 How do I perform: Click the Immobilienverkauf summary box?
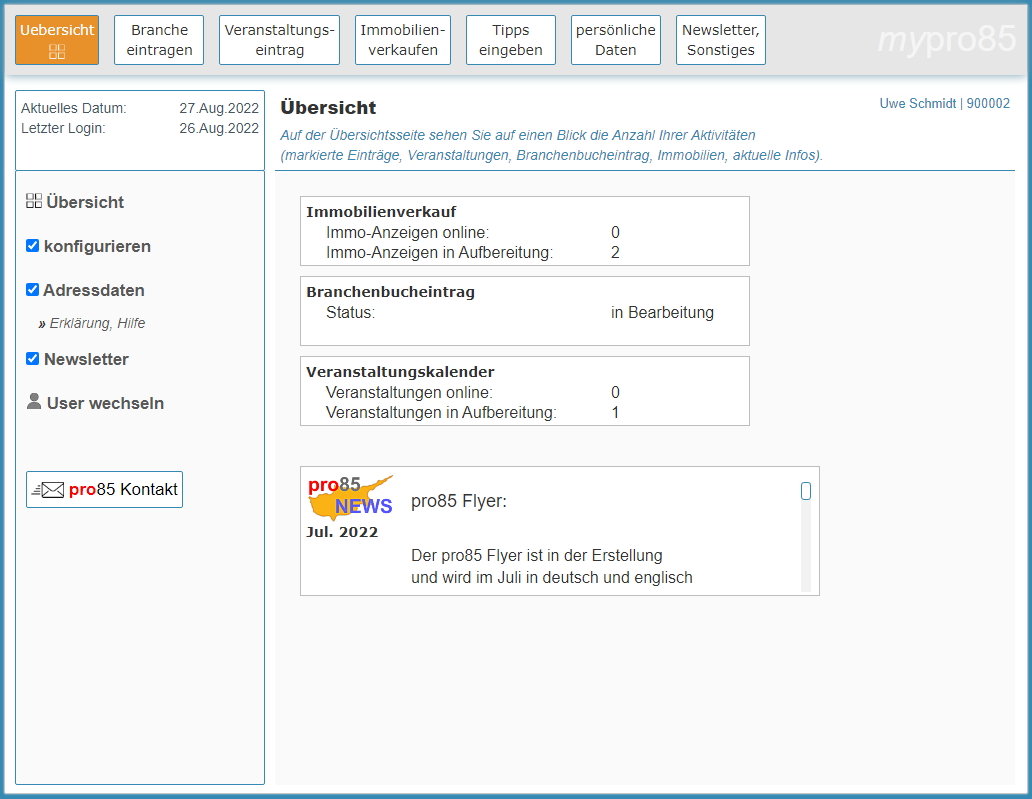tap(524, 231)
